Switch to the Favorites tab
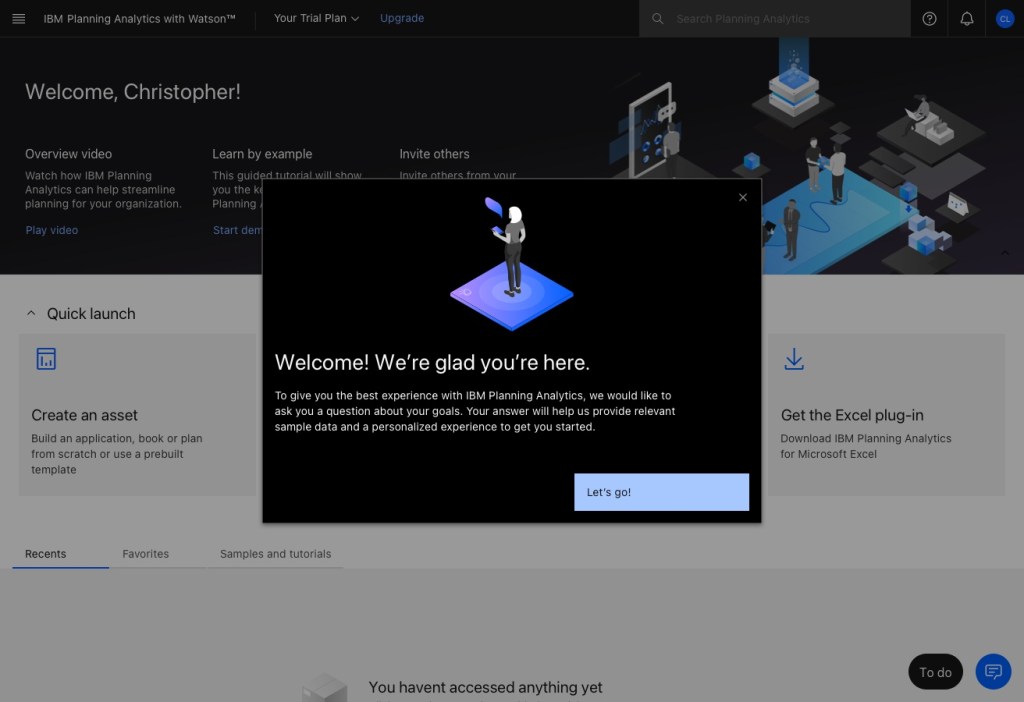 click(145, 554)
